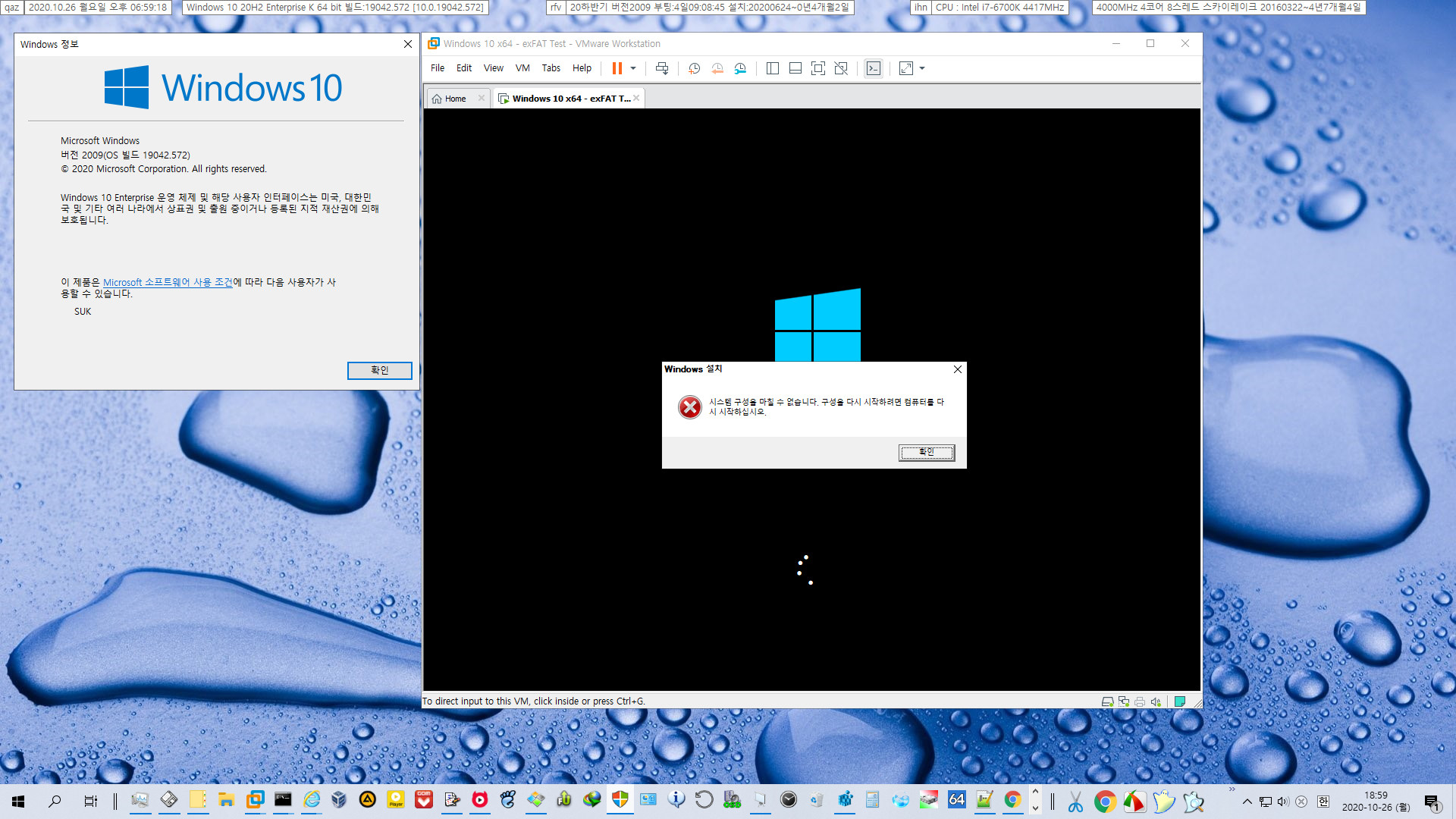Open the power options dropdown next to pause
Screen dimensions: 1456x819
633,68
